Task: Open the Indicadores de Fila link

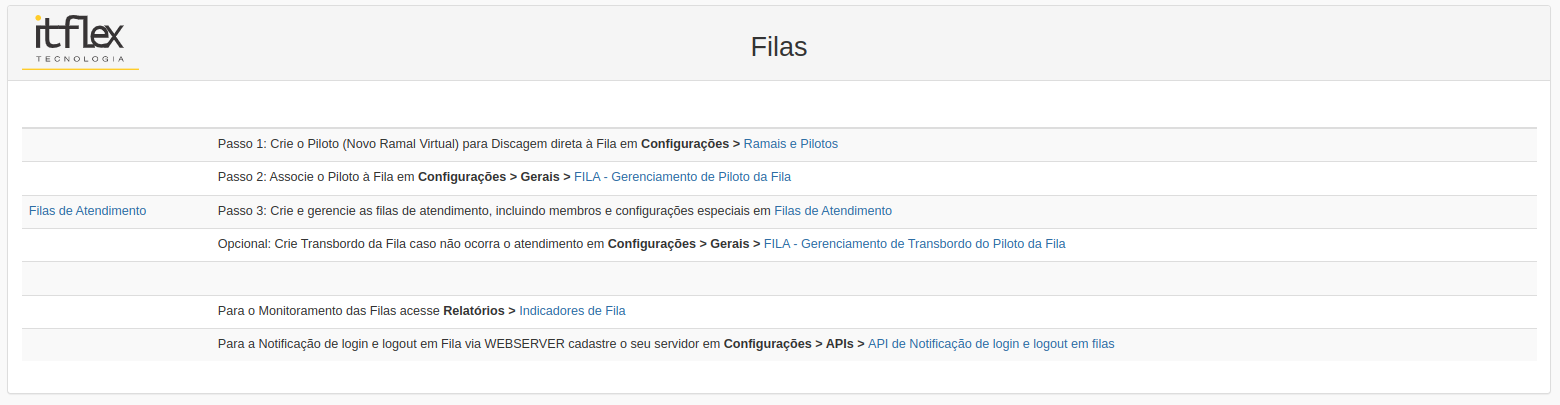Action: 572,311
